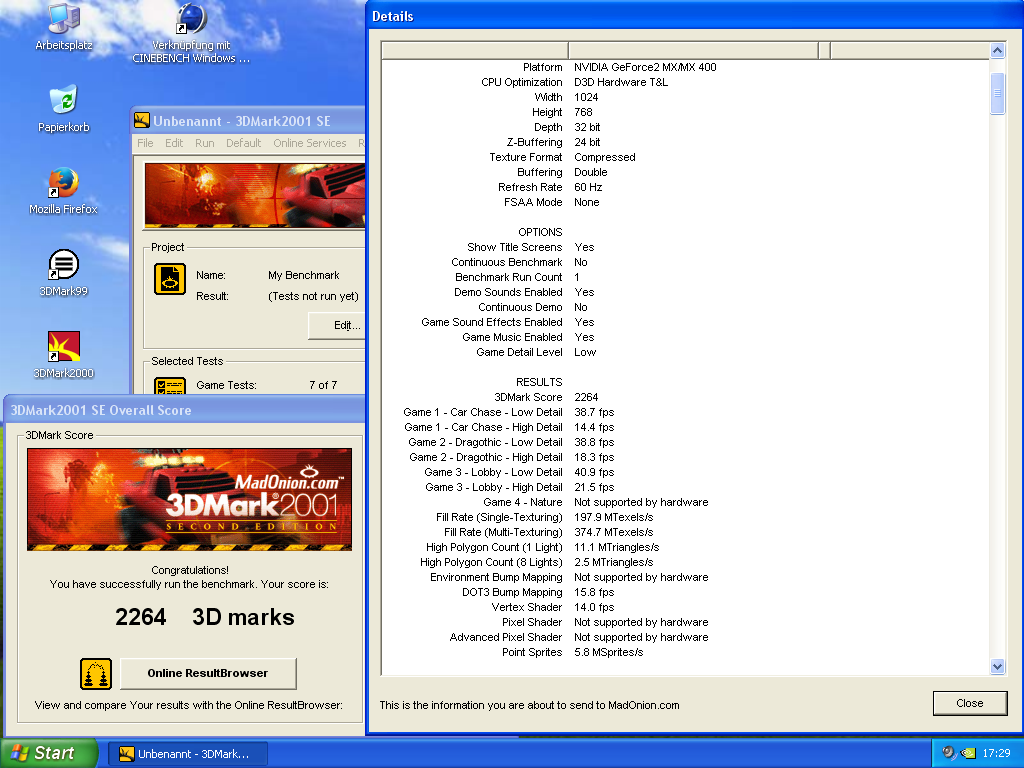The image size is (1024, 768).
Task: Click the Details list scroll down arrow
Action: click(x=997, y=667)
